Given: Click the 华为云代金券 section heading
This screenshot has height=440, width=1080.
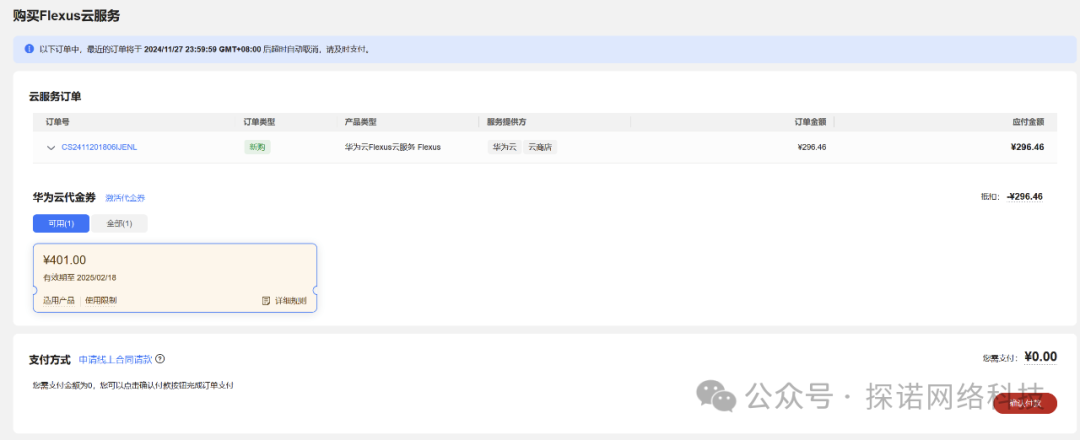Looking at the screenshot, I should pos(64,197).
